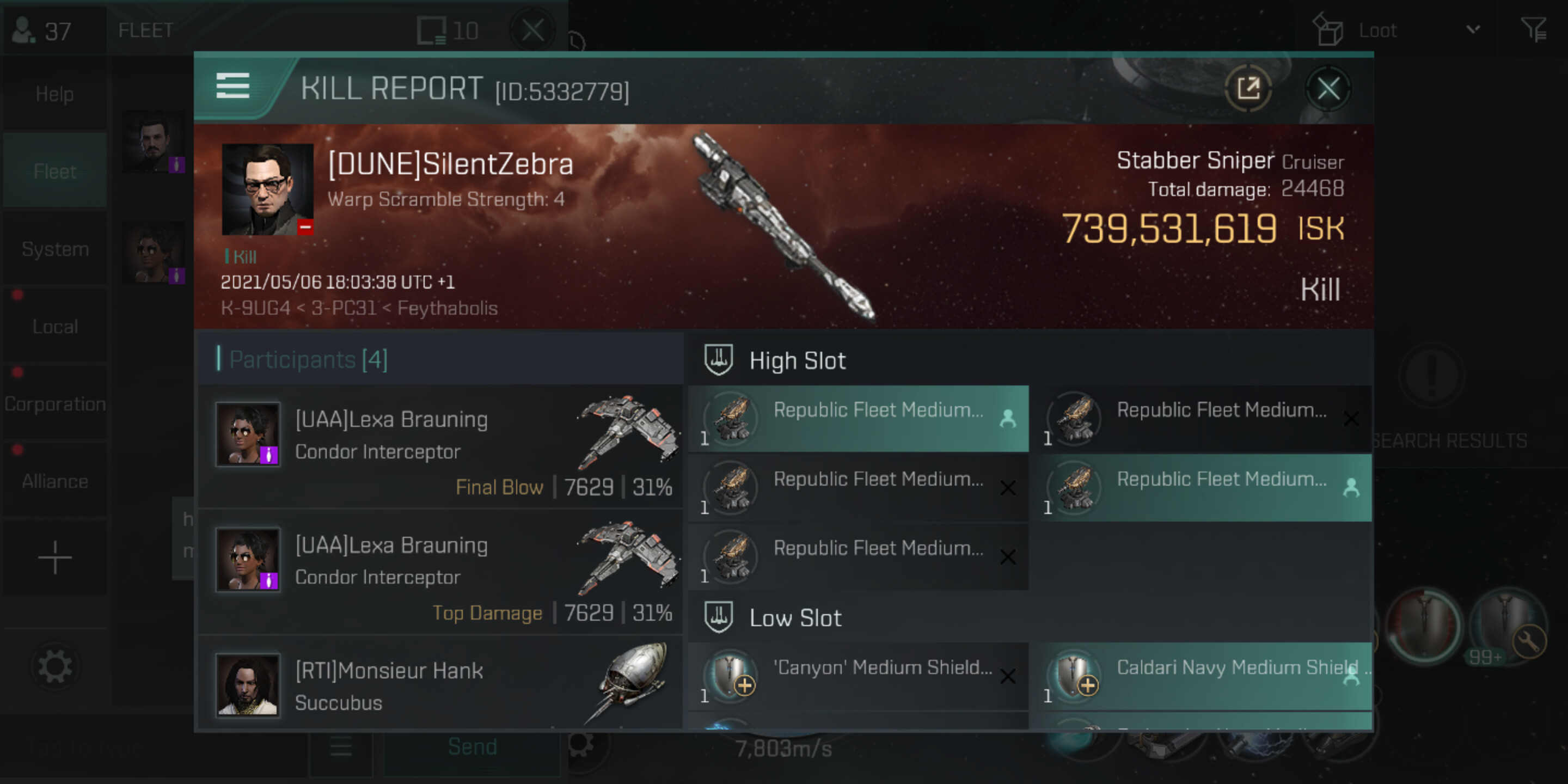Open the kill report hamburger menu
Image resolution: width=1568 pixels, height=784 pixels.
click(x=232, y=86)
